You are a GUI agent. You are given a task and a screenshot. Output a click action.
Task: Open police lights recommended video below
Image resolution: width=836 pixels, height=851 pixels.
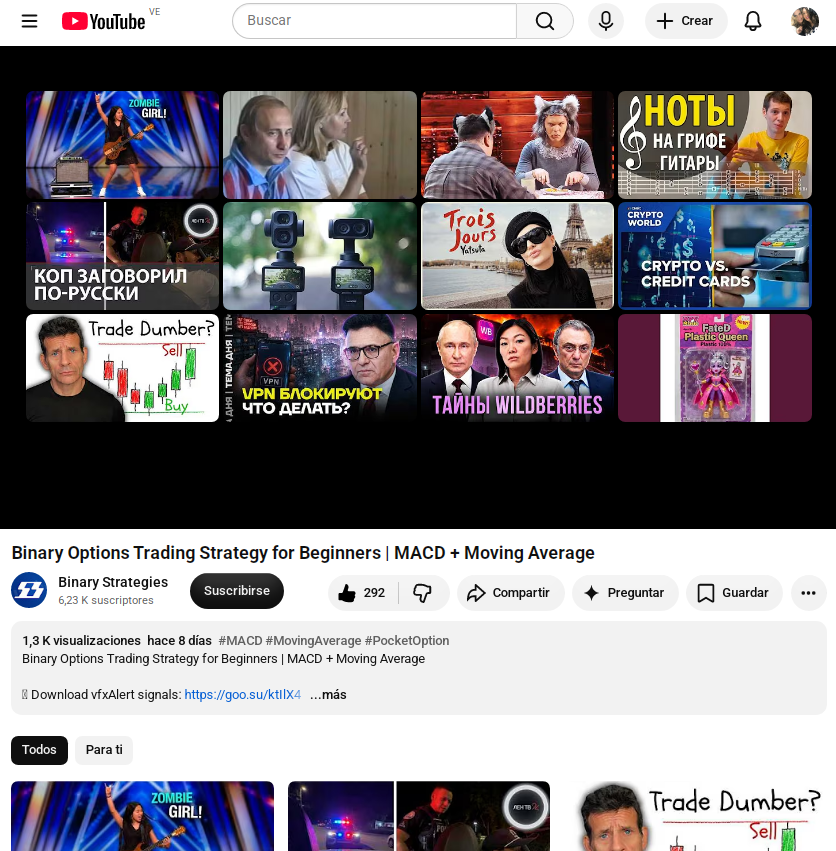tap(419, 816)
